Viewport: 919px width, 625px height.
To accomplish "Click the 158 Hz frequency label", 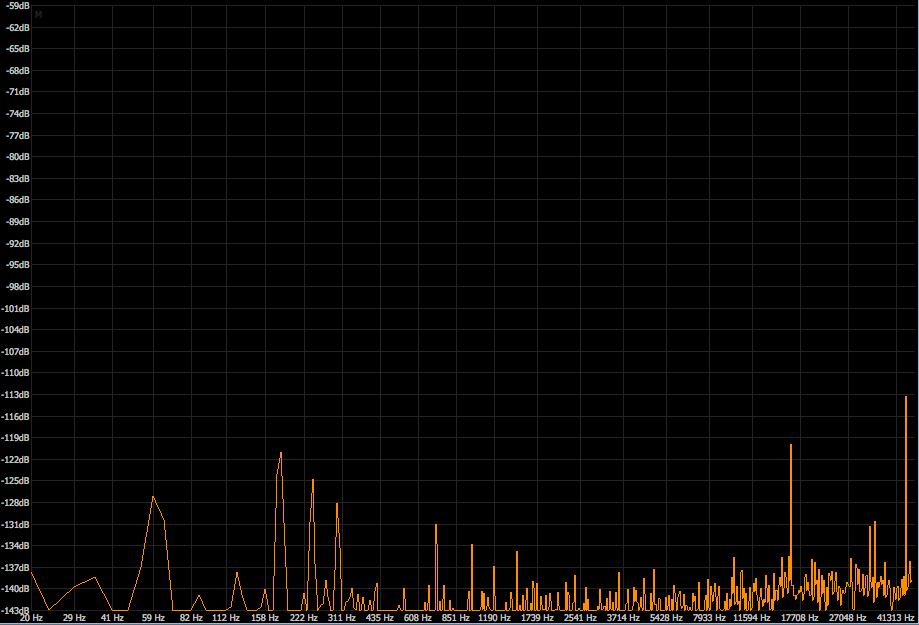I will point(265,617).
